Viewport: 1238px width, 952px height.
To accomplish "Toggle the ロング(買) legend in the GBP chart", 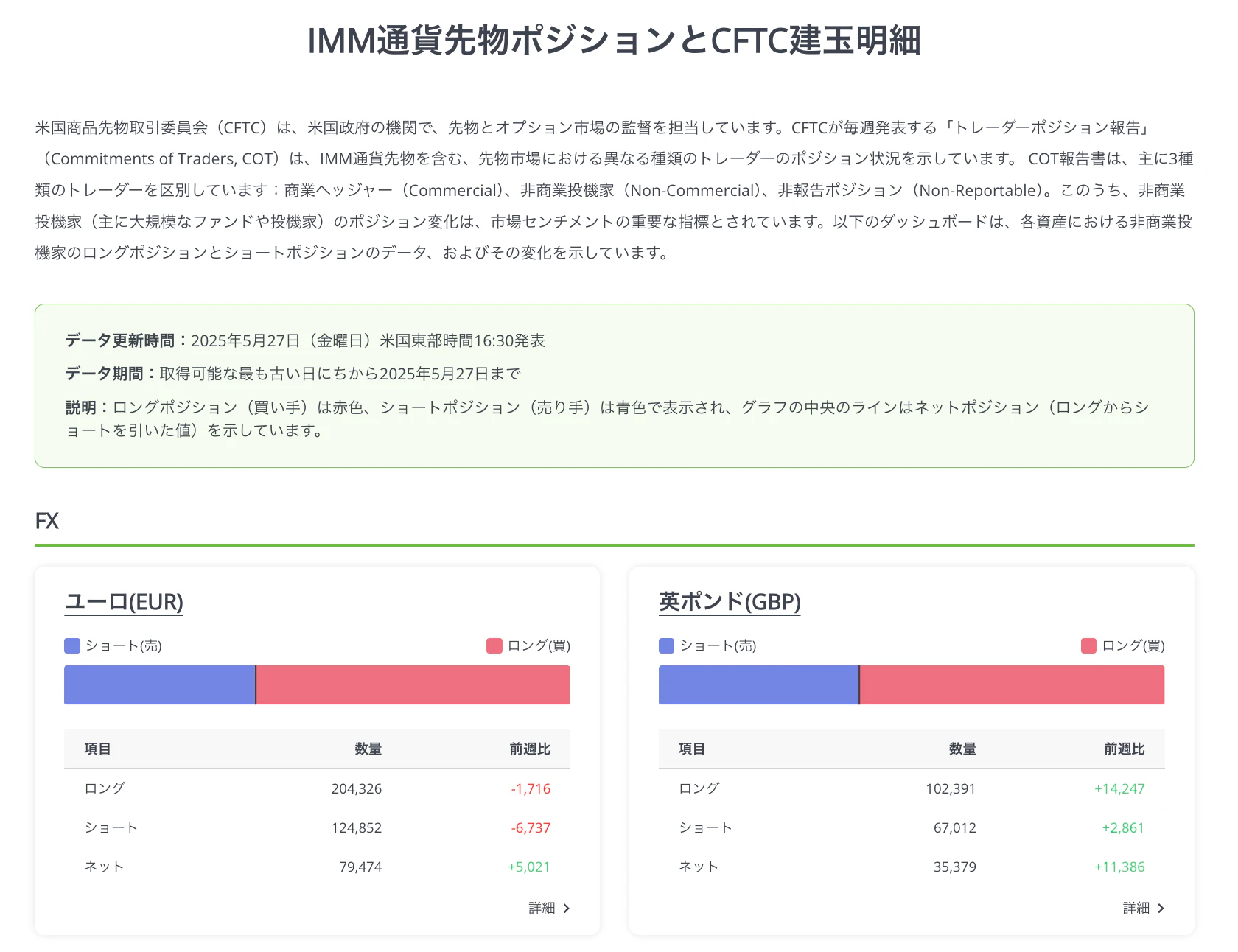I will coord(1087,645).
